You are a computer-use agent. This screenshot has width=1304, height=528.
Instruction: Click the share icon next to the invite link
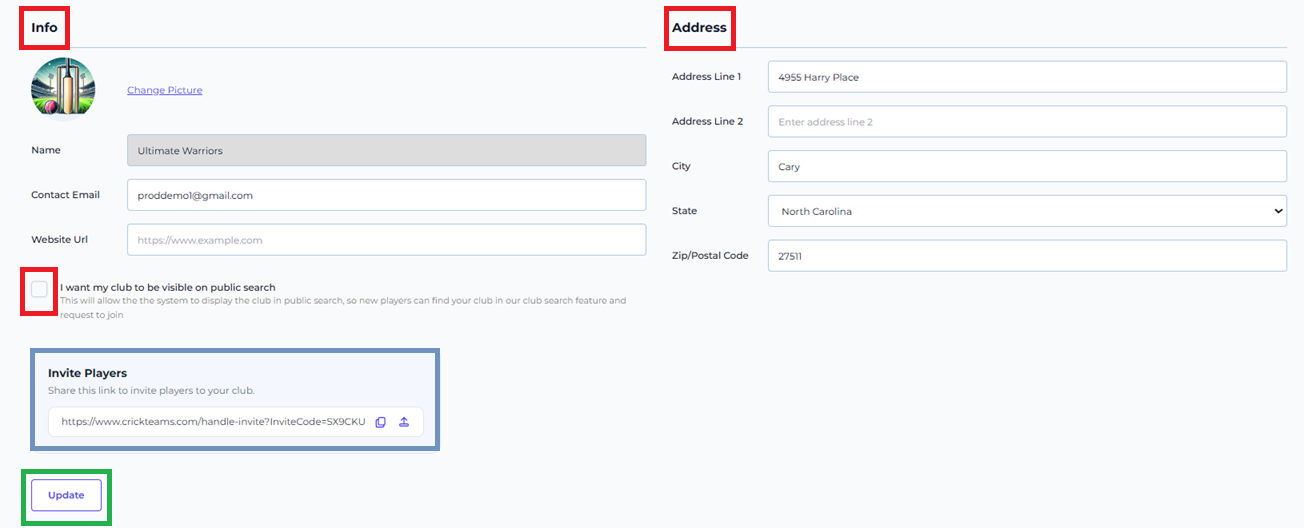point(404,422)
